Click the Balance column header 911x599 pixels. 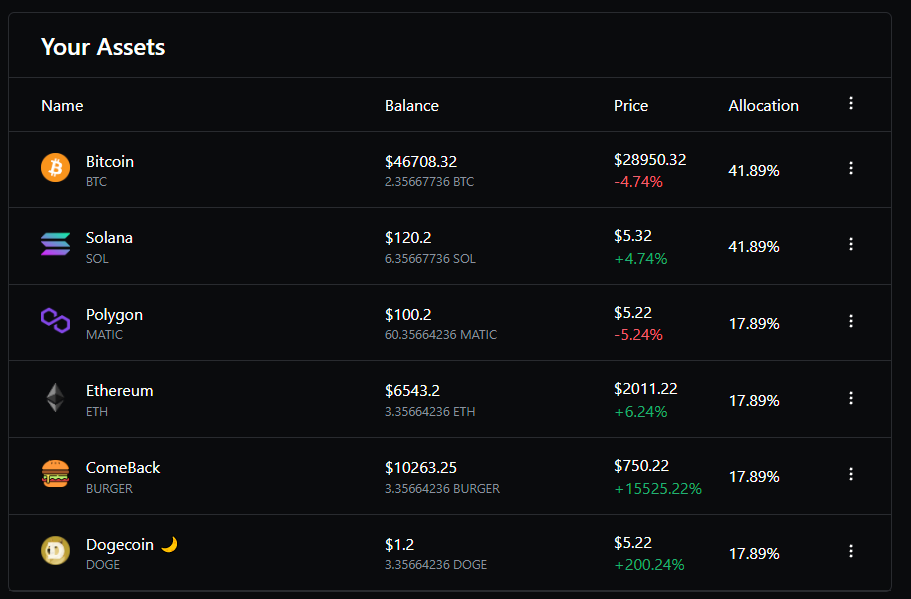(411, 106)
